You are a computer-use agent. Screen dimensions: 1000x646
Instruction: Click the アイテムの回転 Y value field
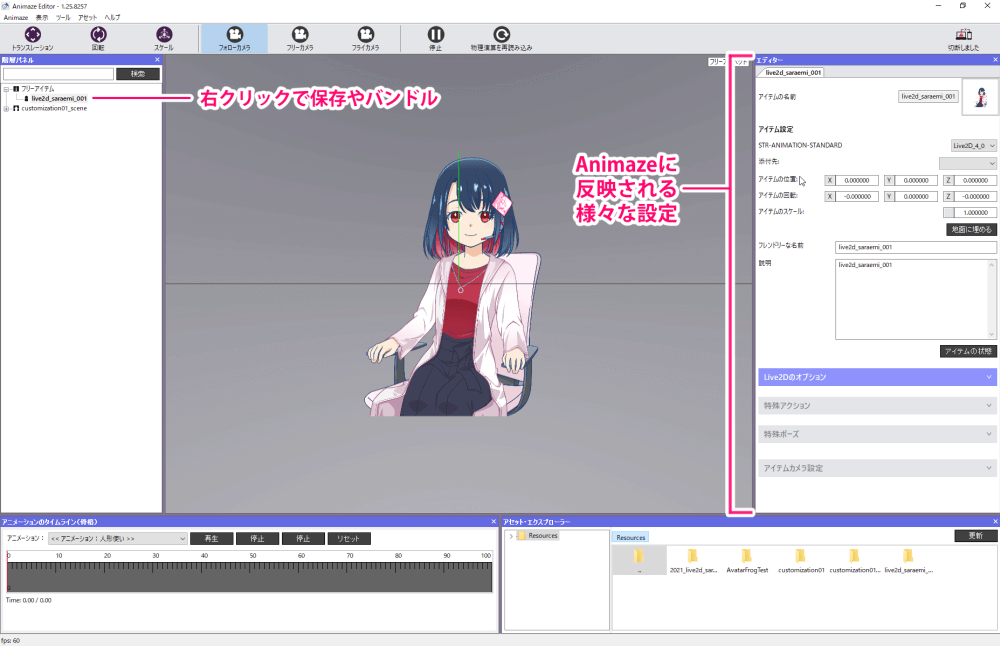(916, 196)
